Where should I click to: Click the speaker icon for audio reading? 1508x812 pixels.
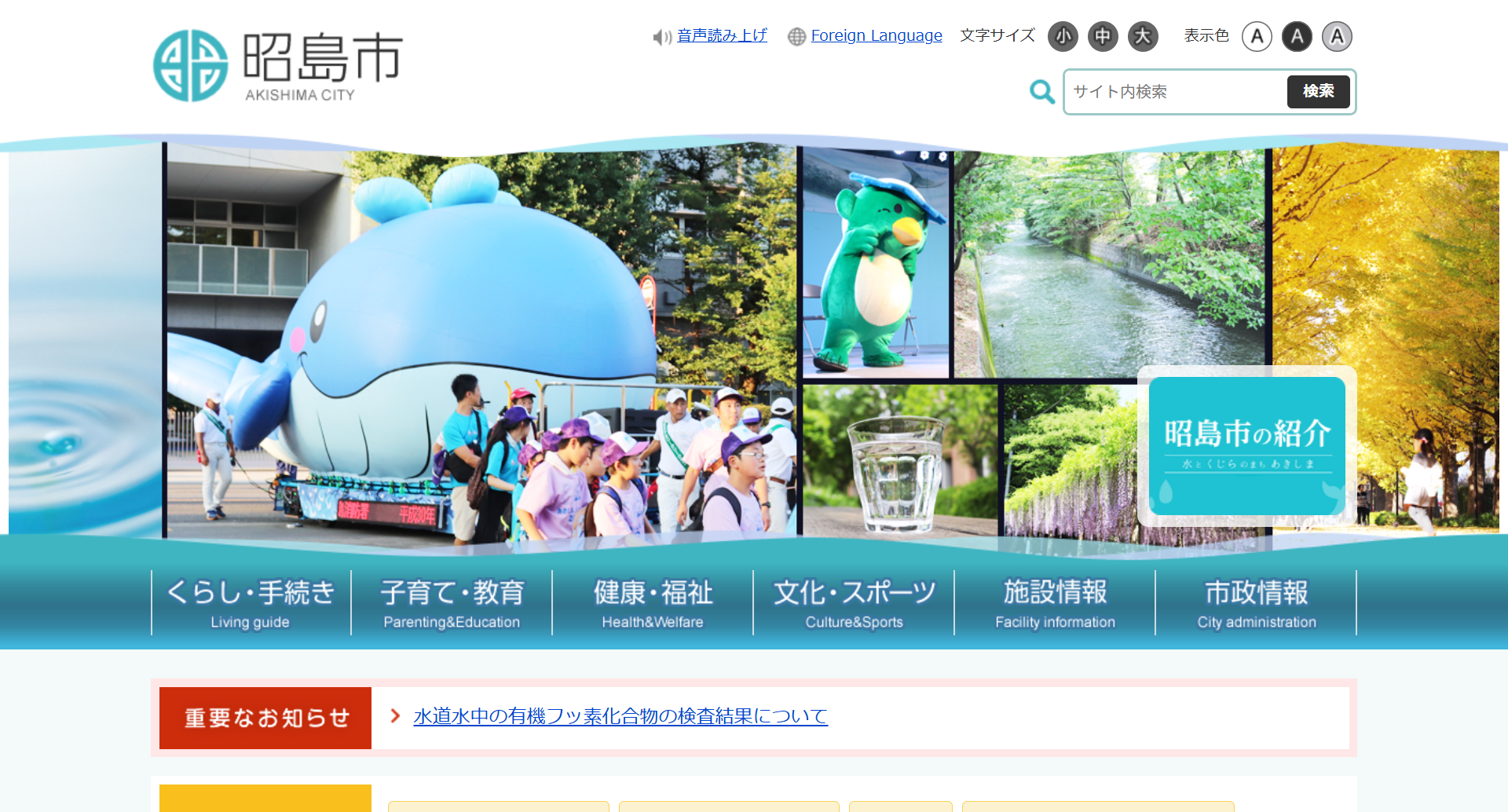(662, 37)
